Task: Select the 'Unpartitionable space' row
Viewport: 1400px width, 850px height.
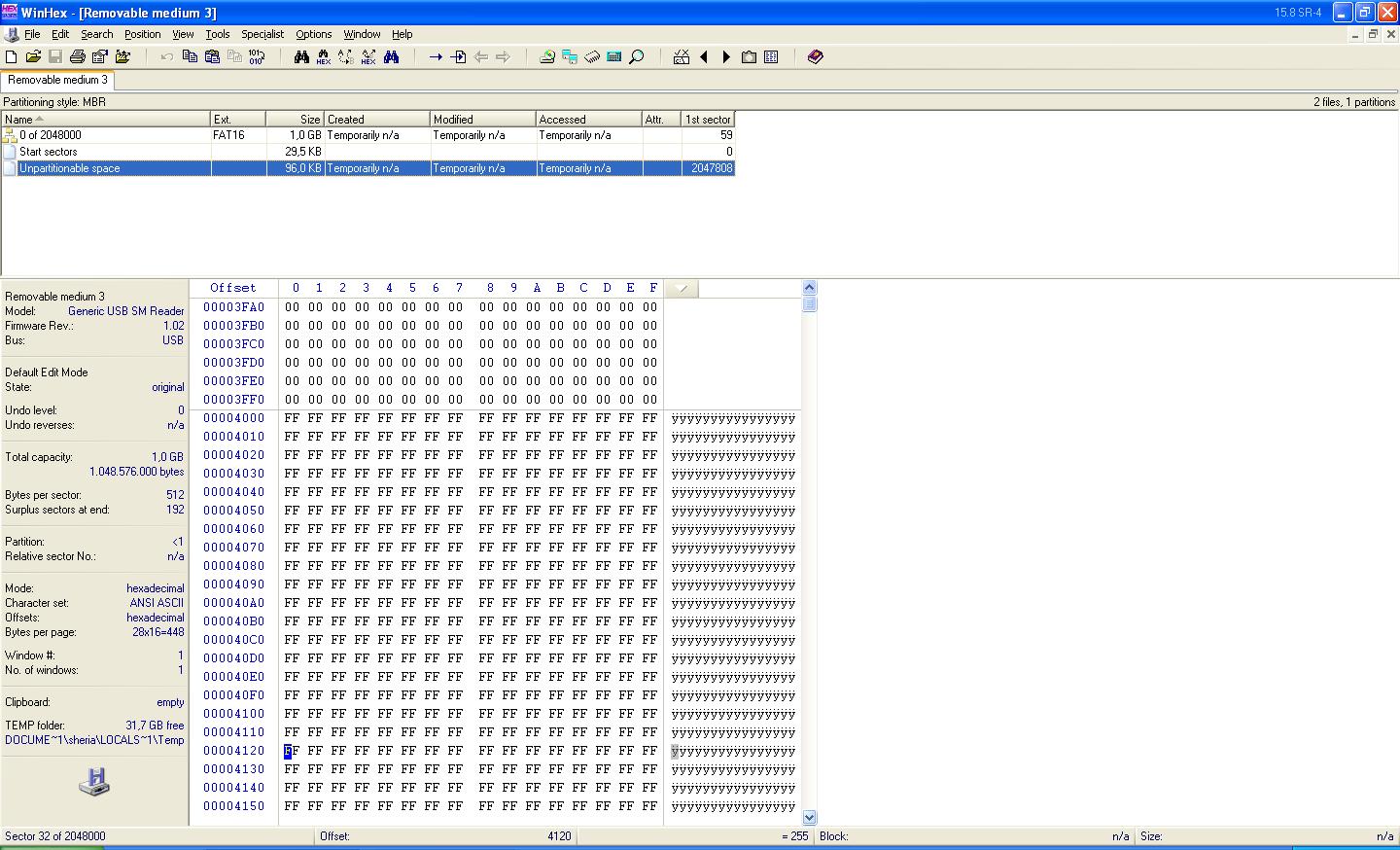Action: coord(367,168)
